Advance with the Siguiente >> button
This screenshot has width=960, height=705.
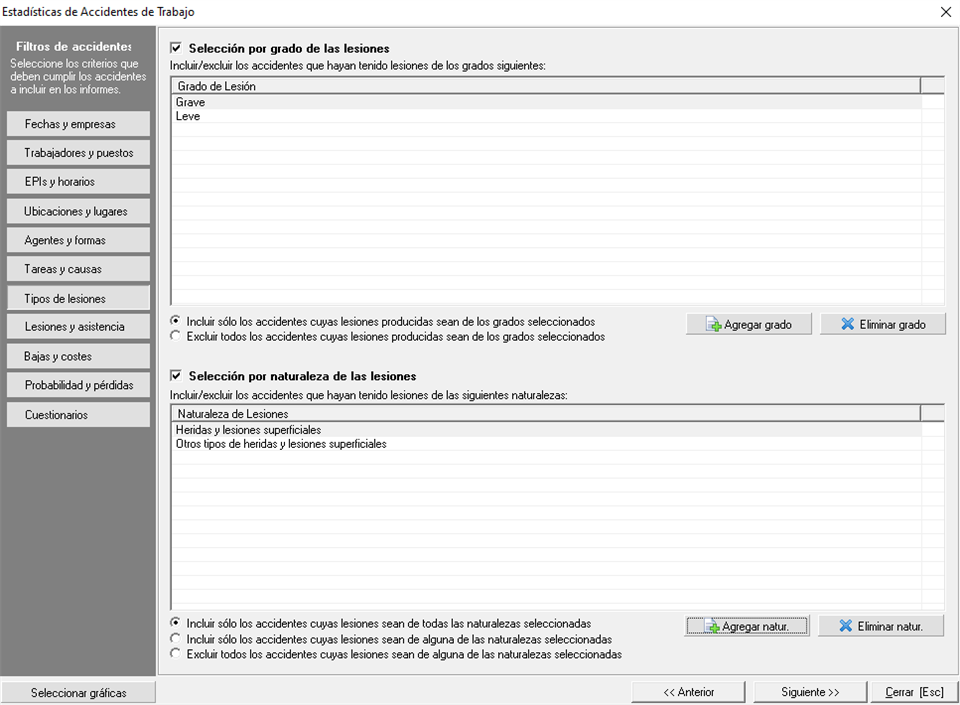pyautogui.click(x=810, y=692)
